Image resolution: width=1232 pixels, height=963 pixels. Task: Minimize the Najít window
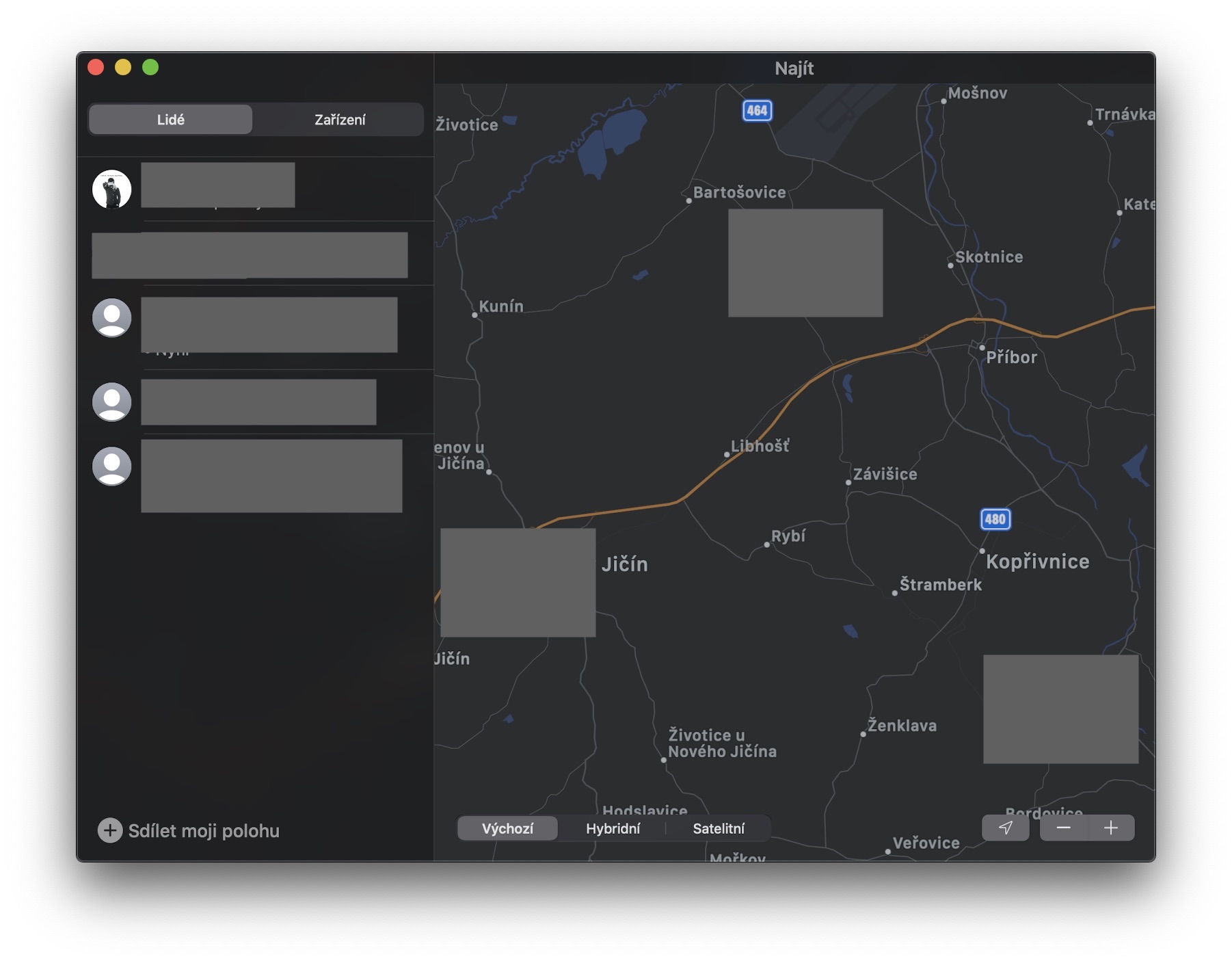pos(123,67)
